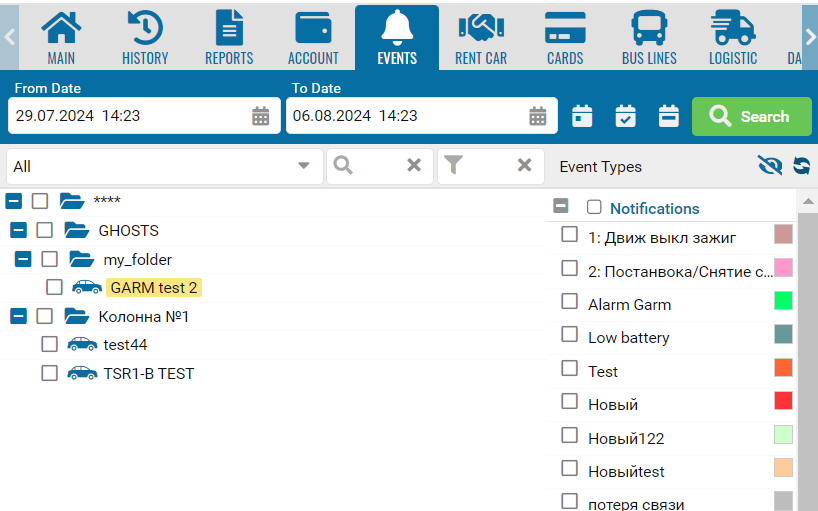This screenshot has width=818, height=511.
Task: Enable the Alarm Garm event checkbox
Action: [569, 301]
